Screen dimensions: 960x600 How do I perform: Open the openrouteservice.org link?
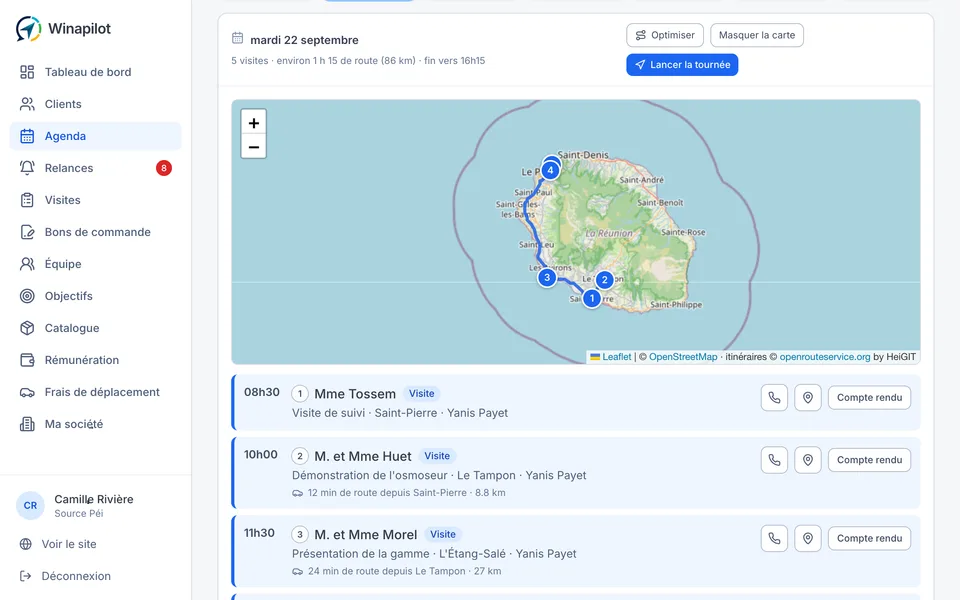pos(825,357)
